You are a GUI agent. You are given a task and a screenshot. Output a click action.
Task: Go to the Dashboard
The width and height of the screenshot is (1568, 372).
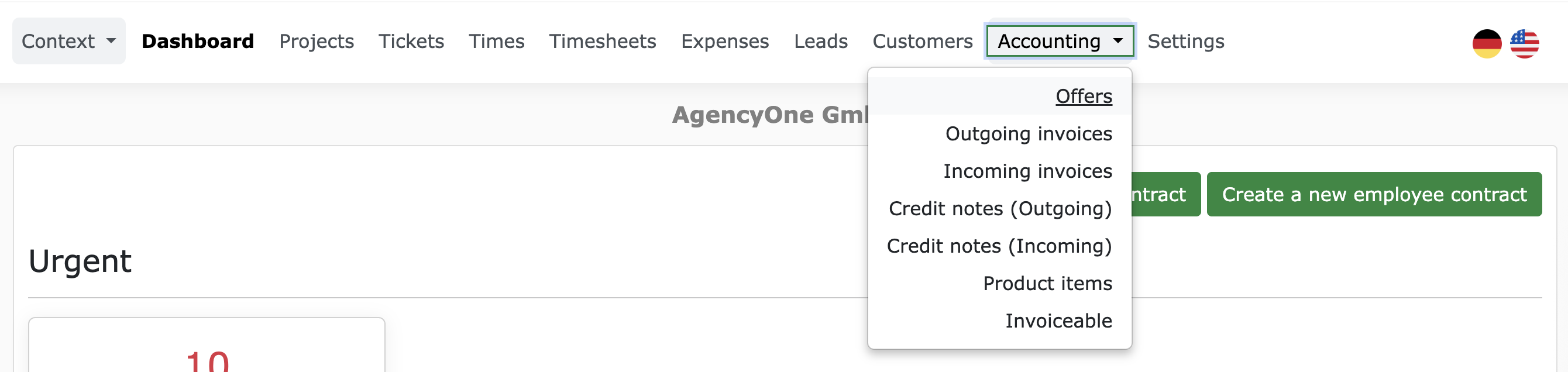click(x=198, y=41)
